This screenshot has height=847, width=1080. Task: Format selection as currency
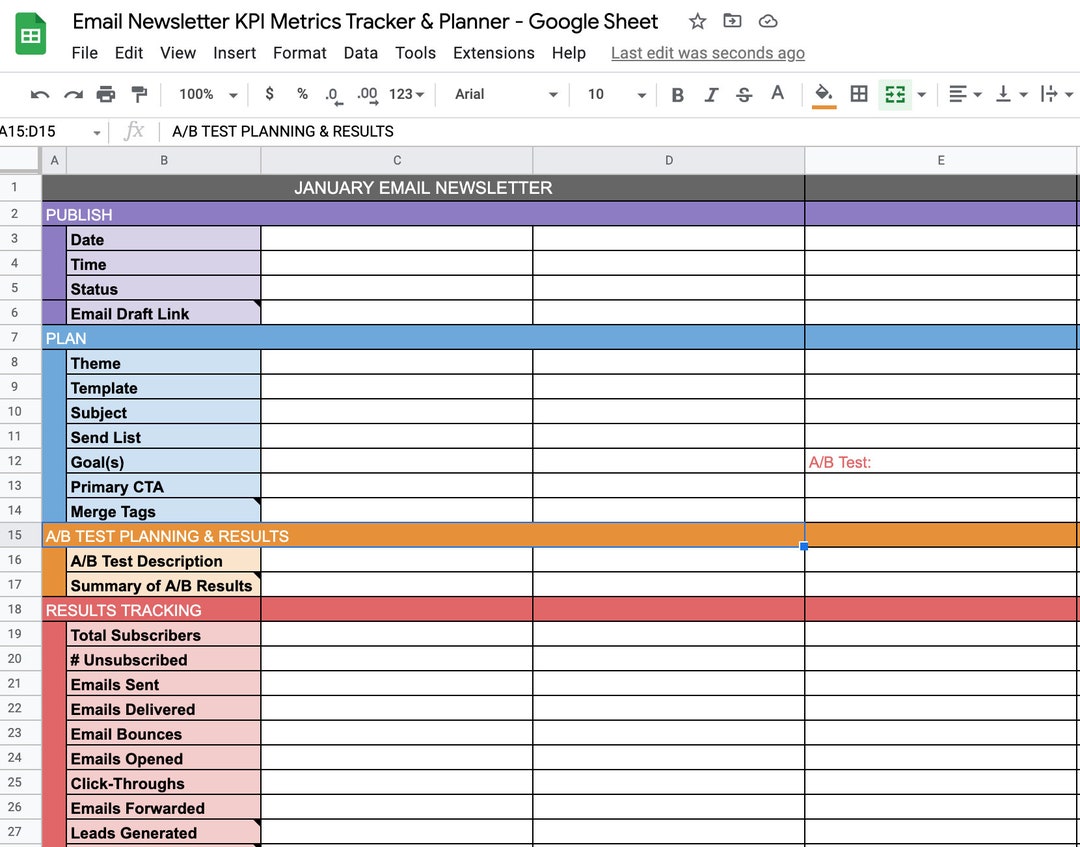coord(269,94)
